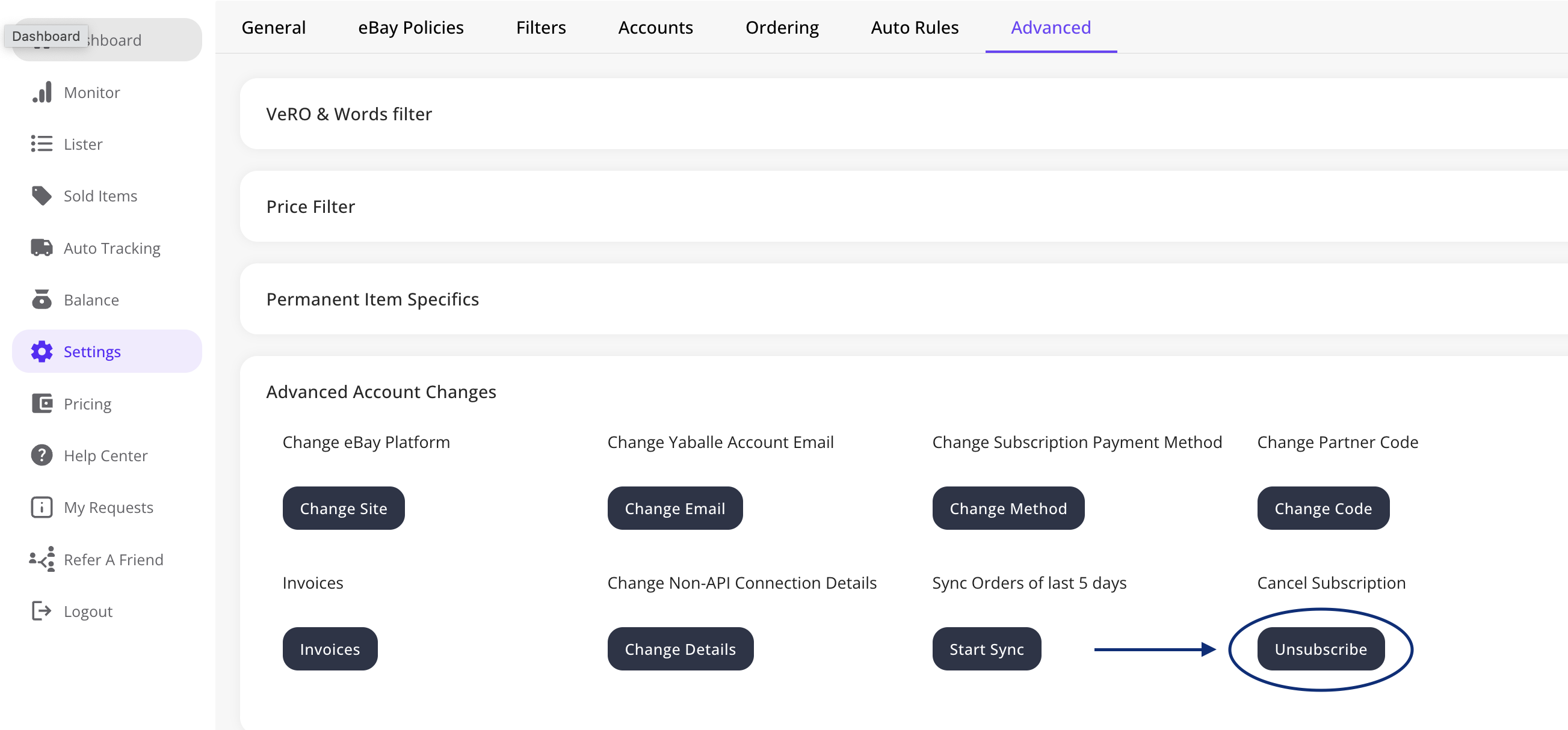Click the Change Email button
Viewport: 1568px width, 730px height.
(x=674, y=508)
